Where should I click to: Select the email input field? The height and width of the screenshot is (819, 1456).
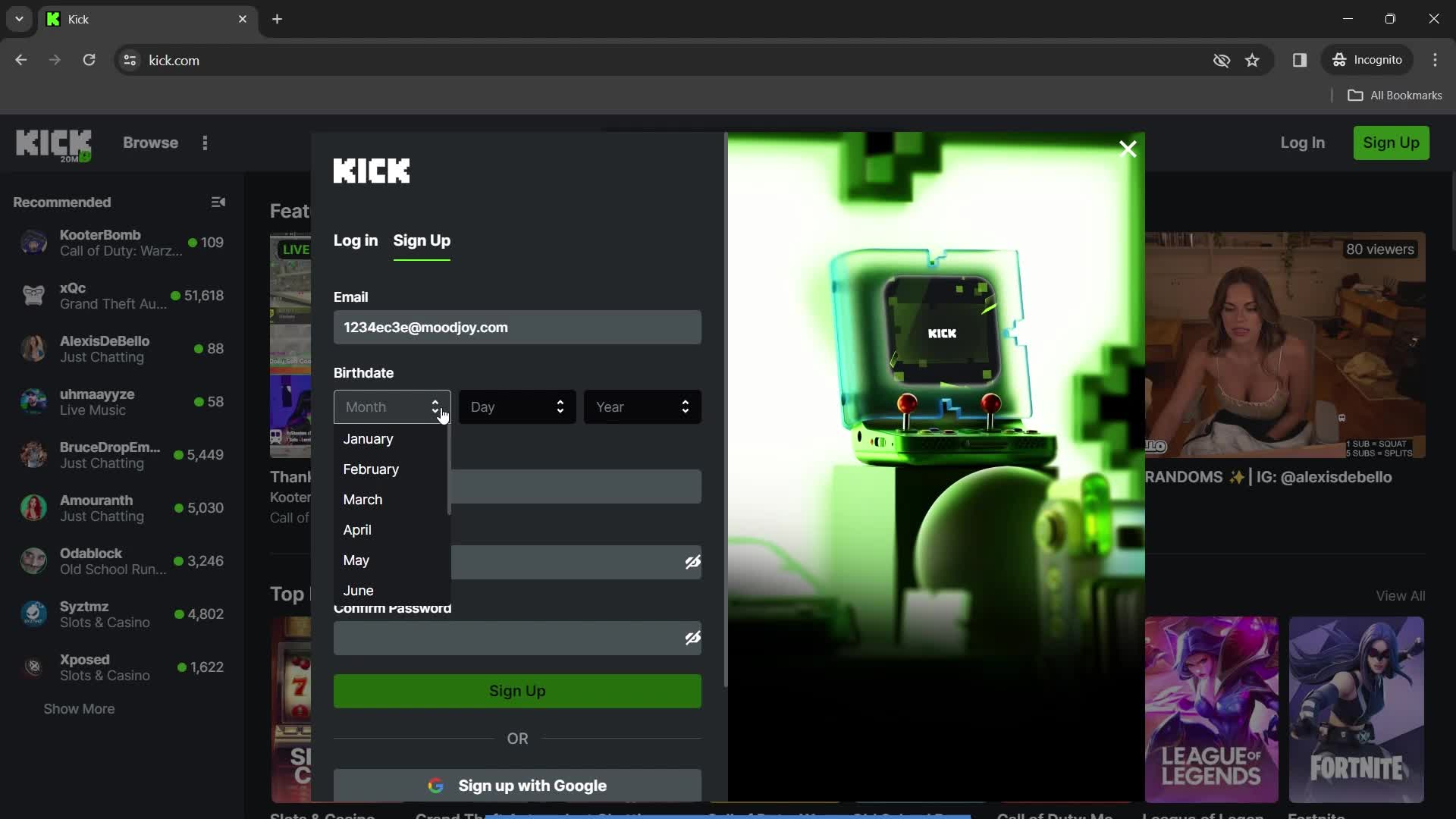coord(518,327)
